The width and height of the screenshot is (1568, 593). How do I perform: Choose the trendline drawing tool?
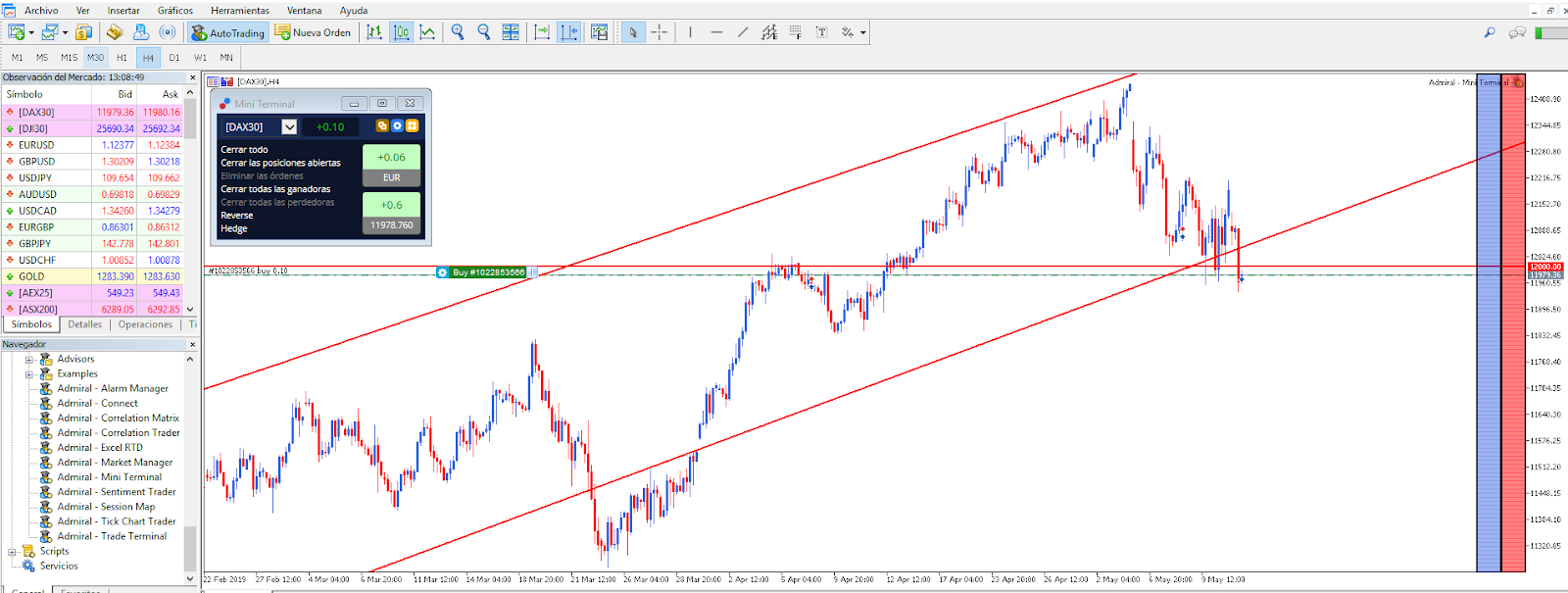pos(743,32)
